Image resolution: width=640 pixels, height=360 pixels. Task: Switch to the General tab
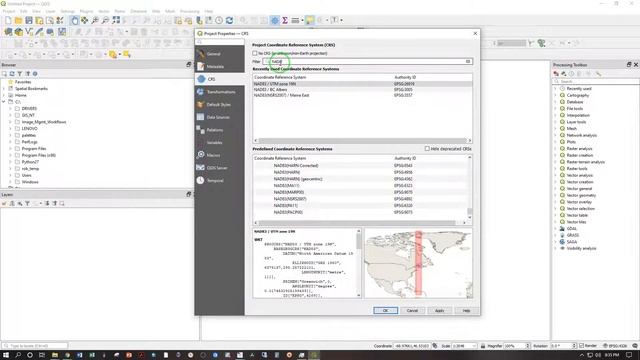(220, 54)
